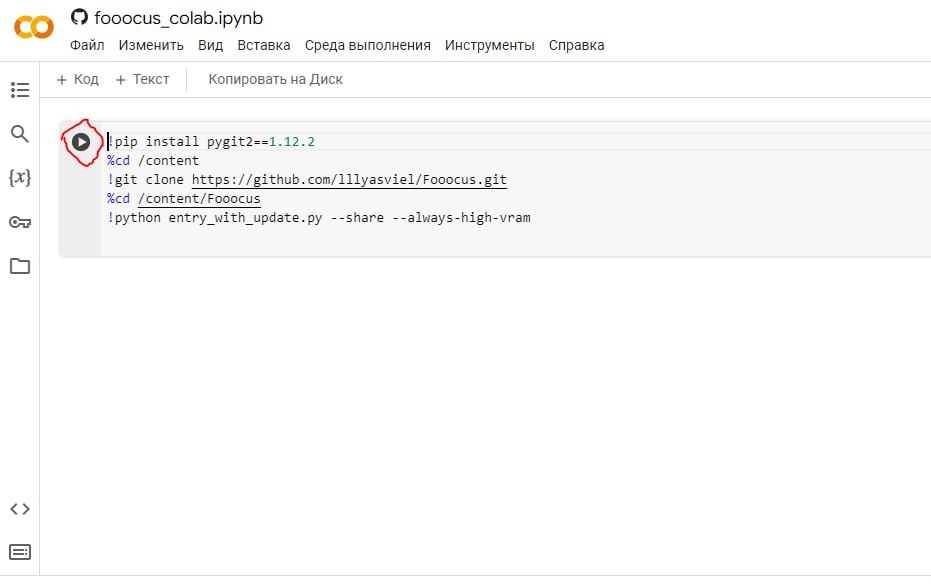This screenshot has width=931, height=586.
Task: Click Копировать на Диск button
Action: point(276,79)
